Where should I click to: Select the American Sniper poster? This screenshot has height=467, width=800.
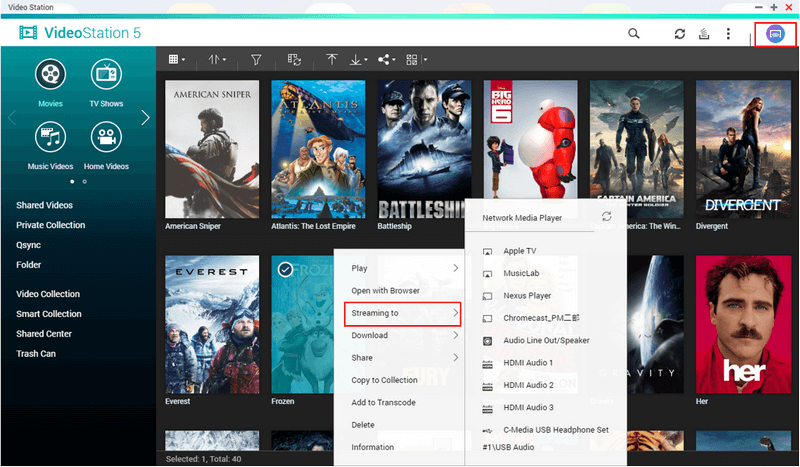(212, 149)
